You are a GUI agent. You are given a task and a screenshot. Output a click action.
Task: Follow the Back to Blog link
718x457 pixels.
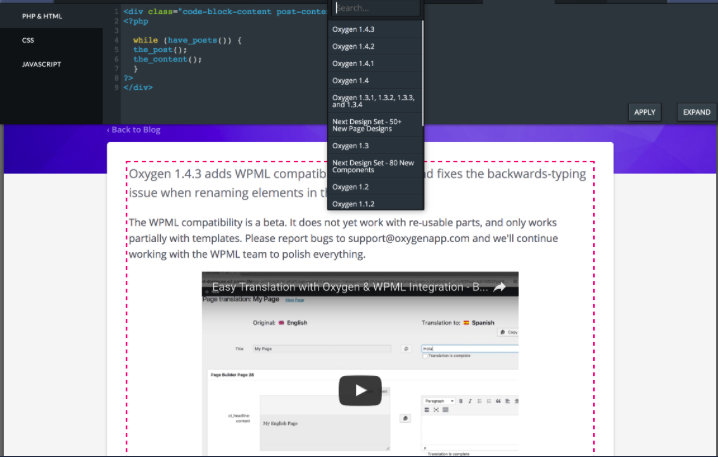134,130
